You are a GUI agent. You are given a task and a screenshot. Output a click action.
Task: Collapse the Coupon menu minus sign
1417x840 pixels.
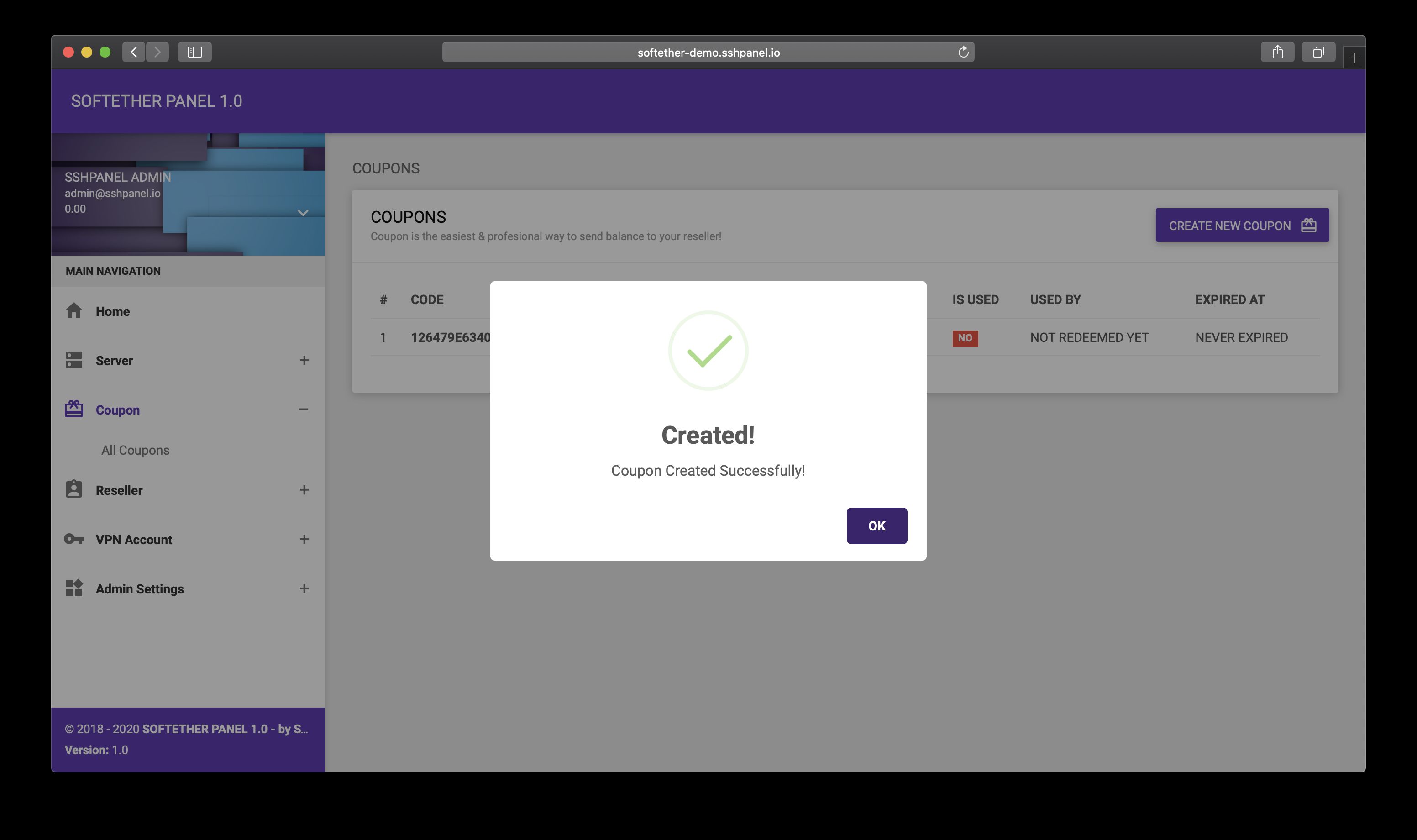(304, 409)
